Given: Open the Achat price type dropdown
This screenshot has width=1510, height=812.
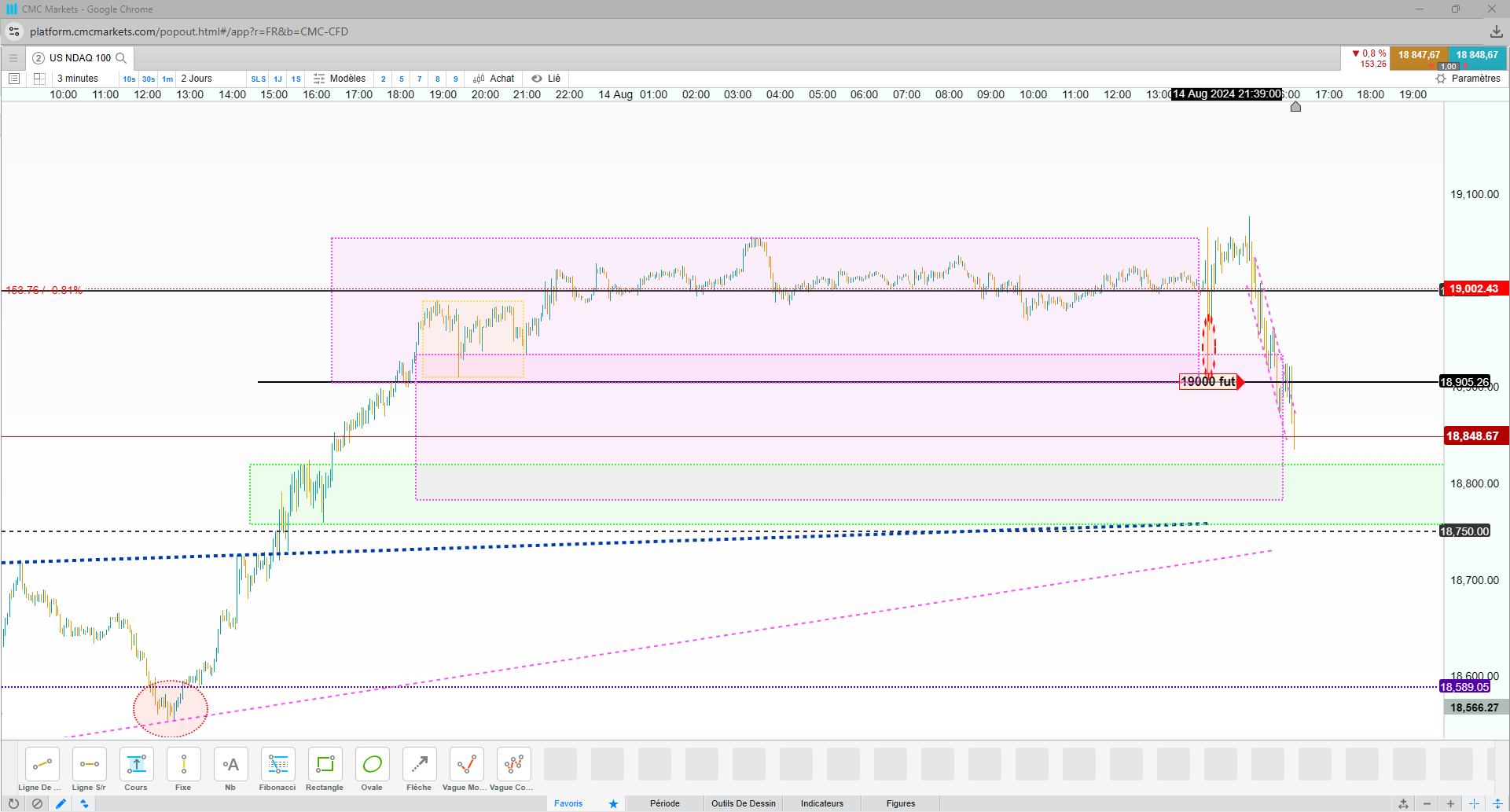Looking at the screenshot, I should point(494,79).
